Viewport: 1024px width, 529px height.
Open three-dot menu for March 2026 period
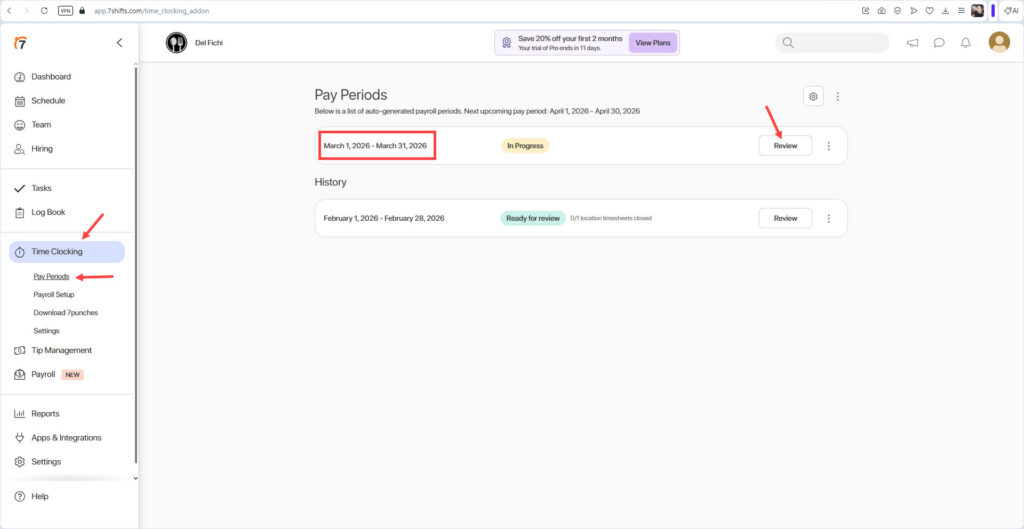(828, 146)
